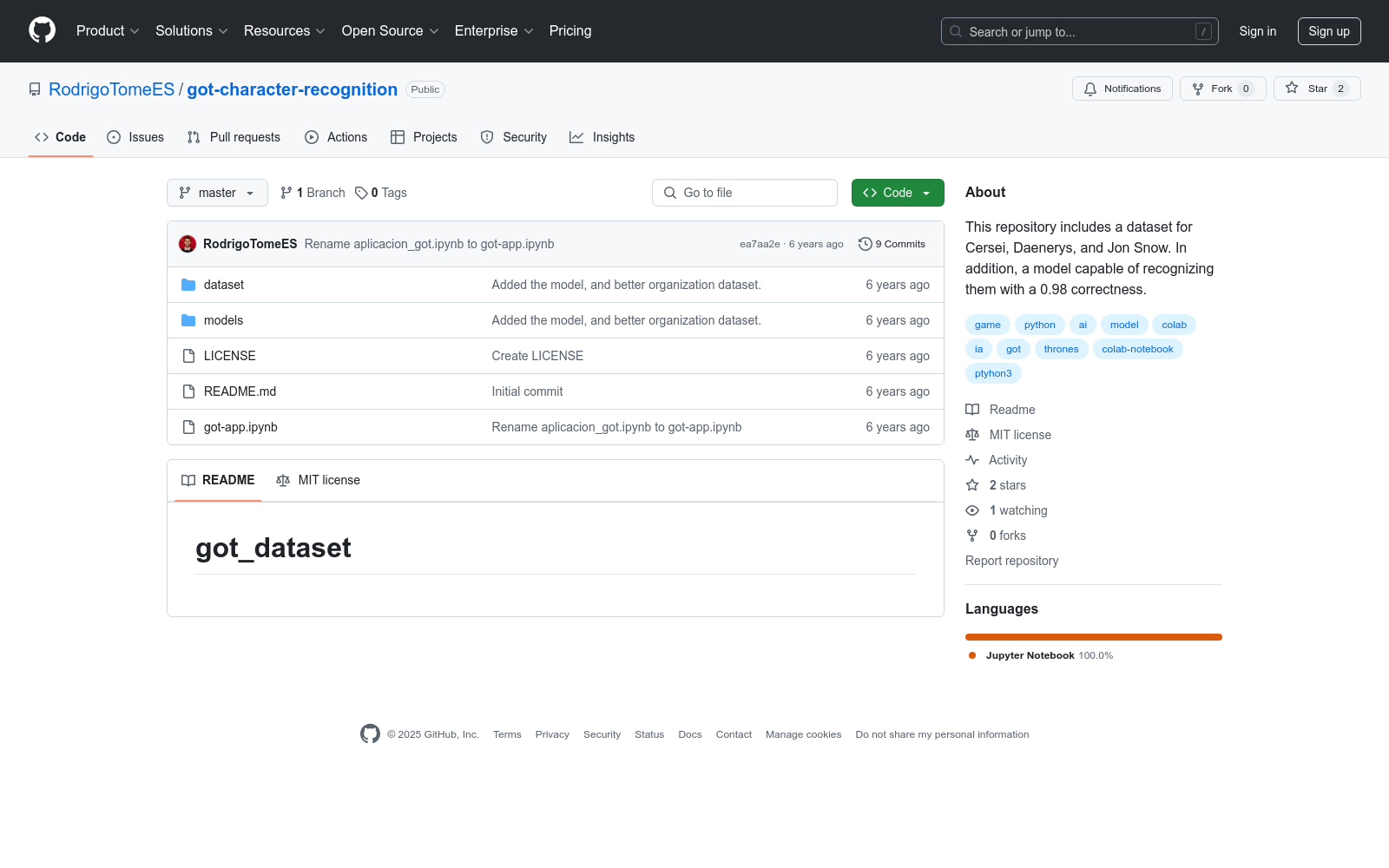Open the 'Create LICENSE' commit message
This screenshot has width=1389, height=868.
537,356
